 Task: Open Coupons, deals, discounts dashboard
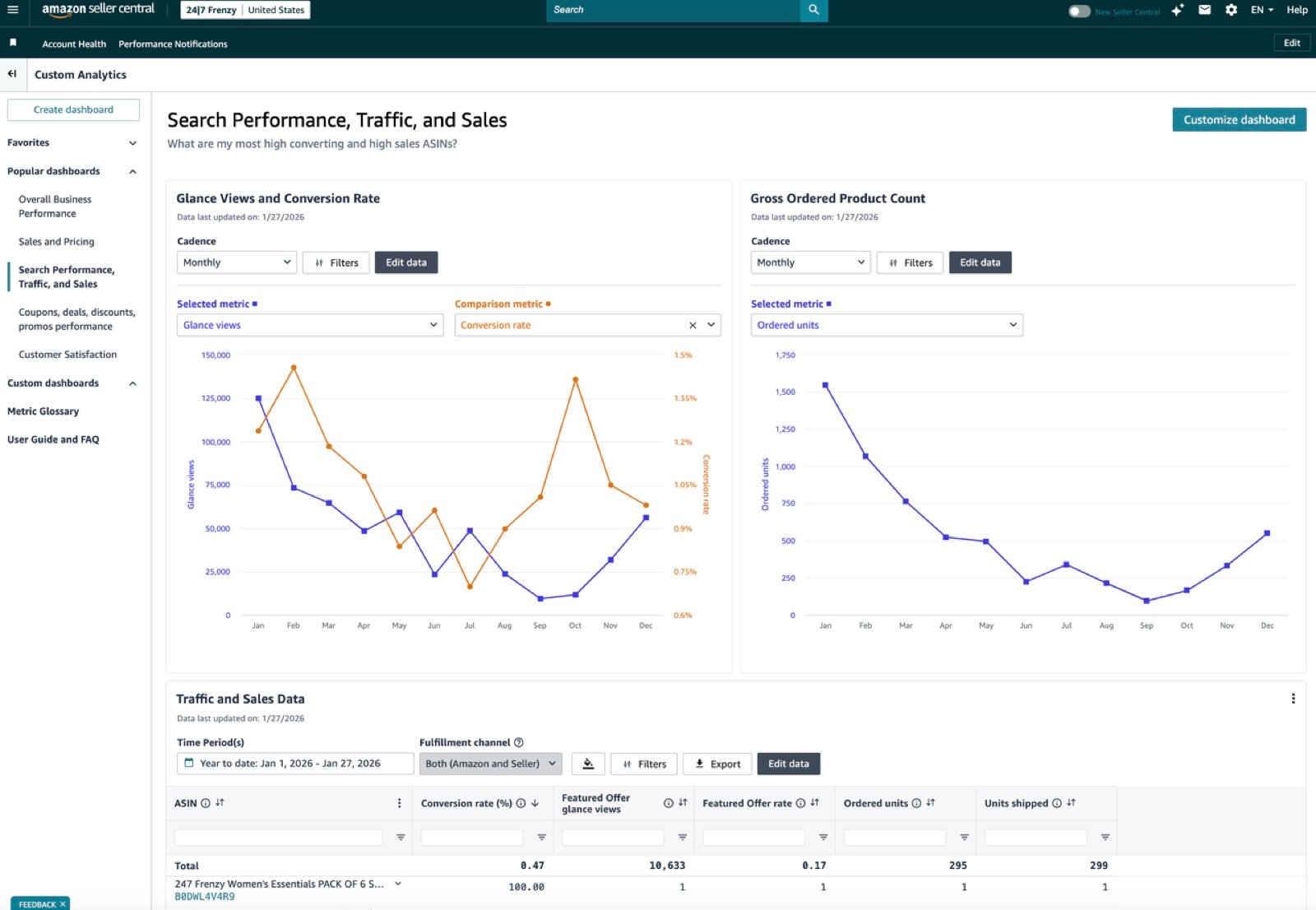(x=76, y=319)
